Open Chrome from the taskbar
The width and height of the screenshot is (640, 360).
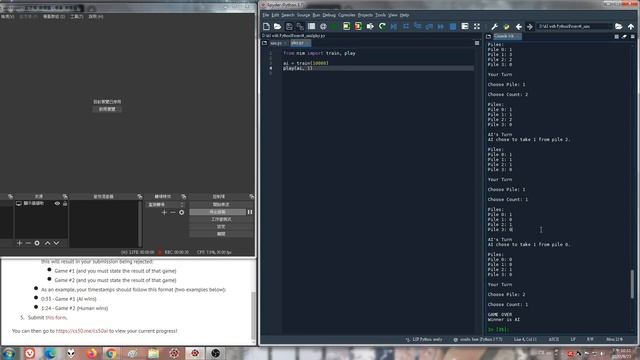click(x=111, y=353)
